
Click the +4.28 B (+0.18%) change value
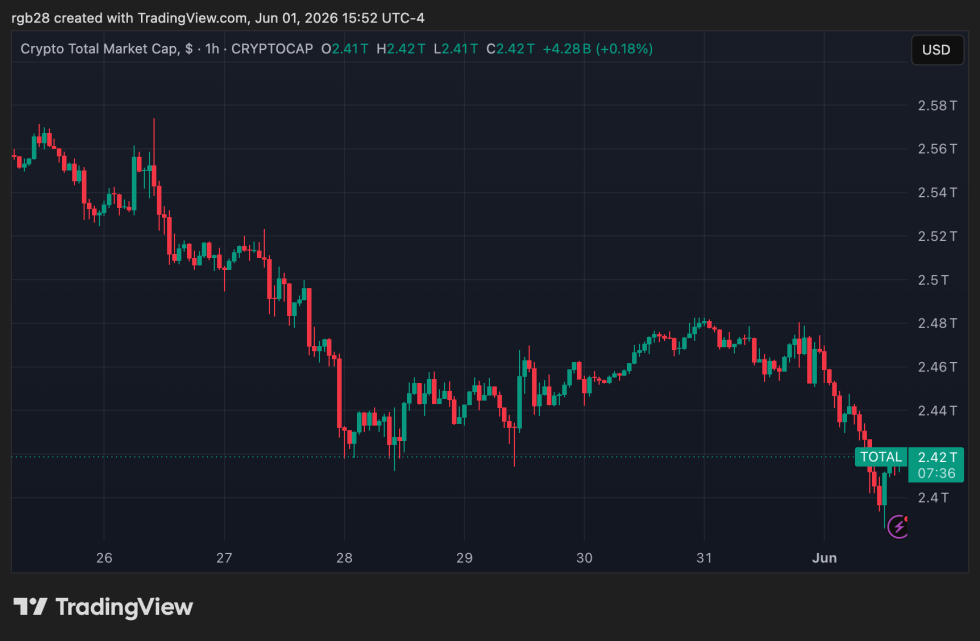(598, 49)
